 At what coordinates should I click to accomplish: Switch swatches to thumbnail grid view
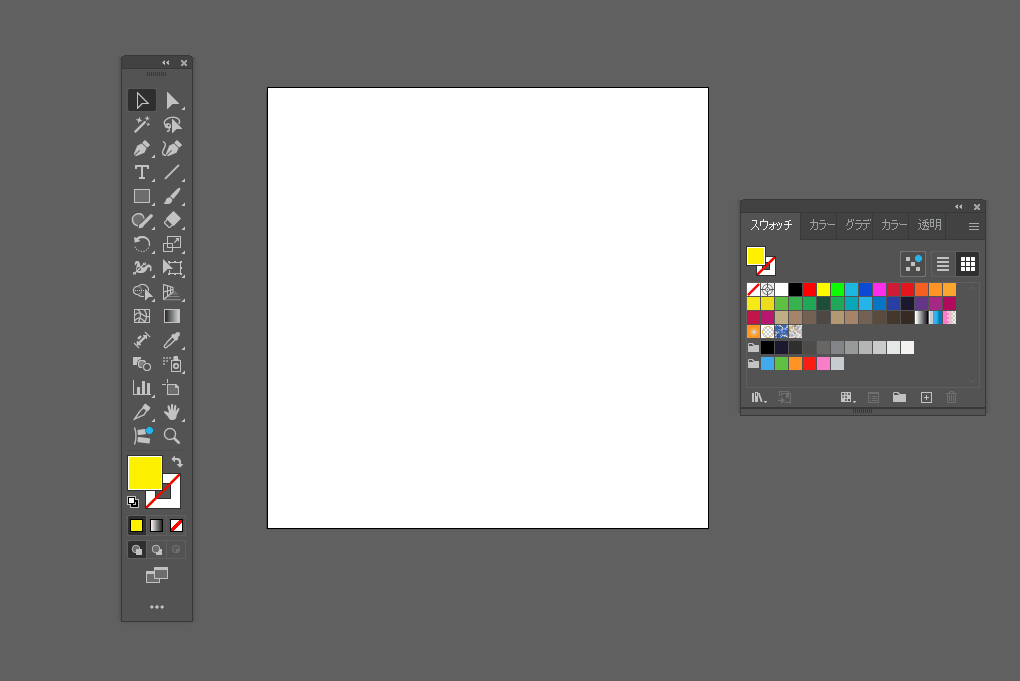[968, 263]
